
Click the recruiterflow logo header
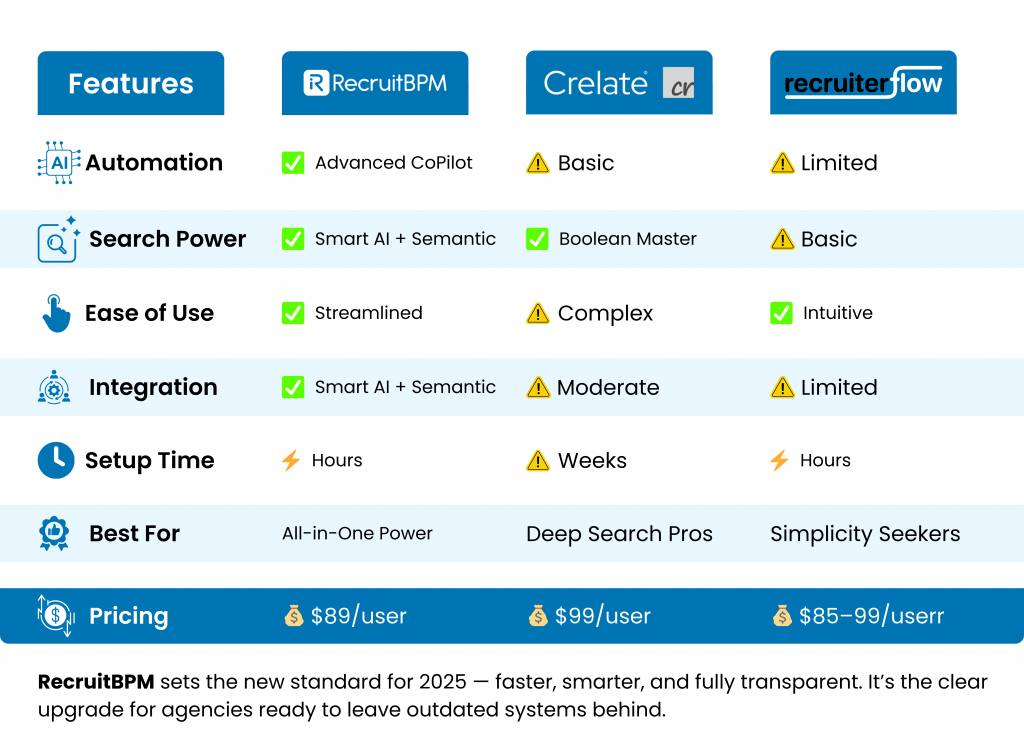pyautogui.click(x=863, y=83)
